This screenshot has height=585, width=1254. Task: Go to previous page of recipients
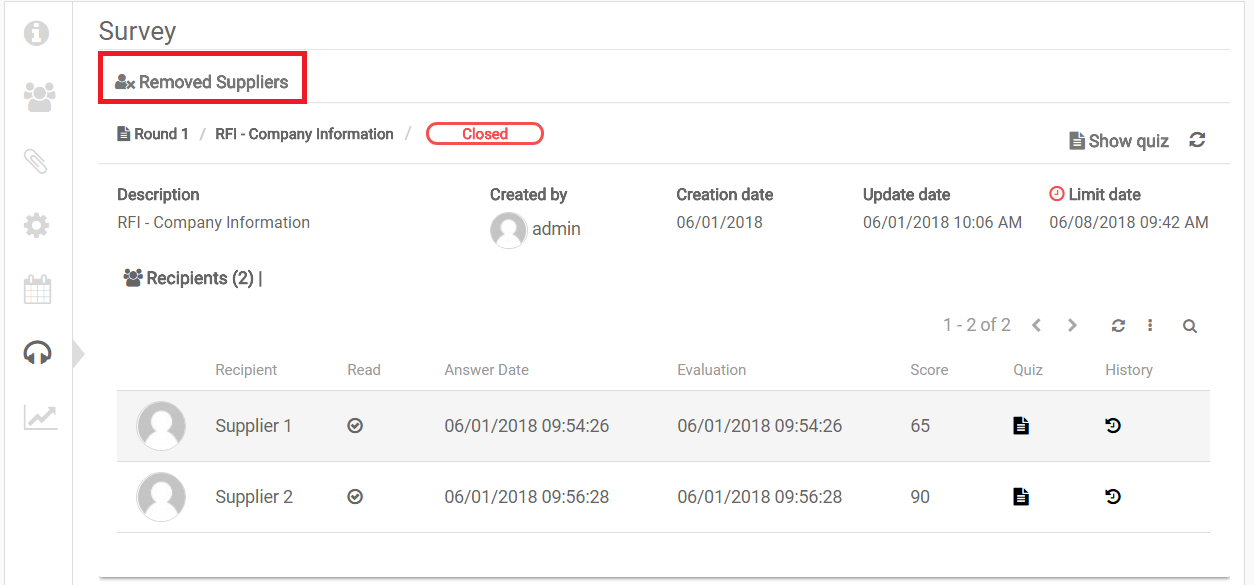point(1037,326)
